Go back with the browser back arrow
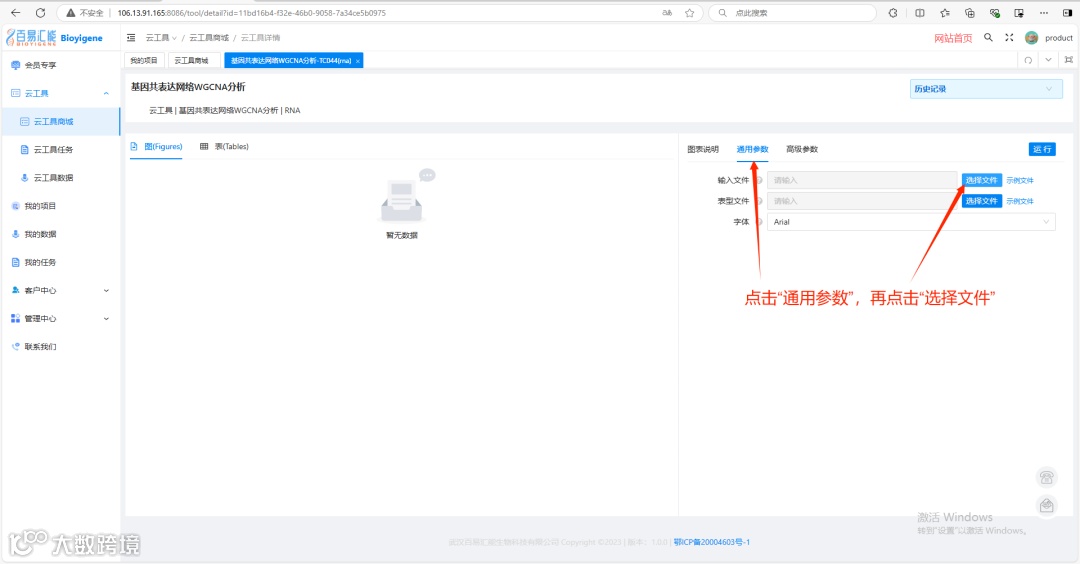Image resolution: width=1080 pixels, height=564 pixels. [16, 12]
